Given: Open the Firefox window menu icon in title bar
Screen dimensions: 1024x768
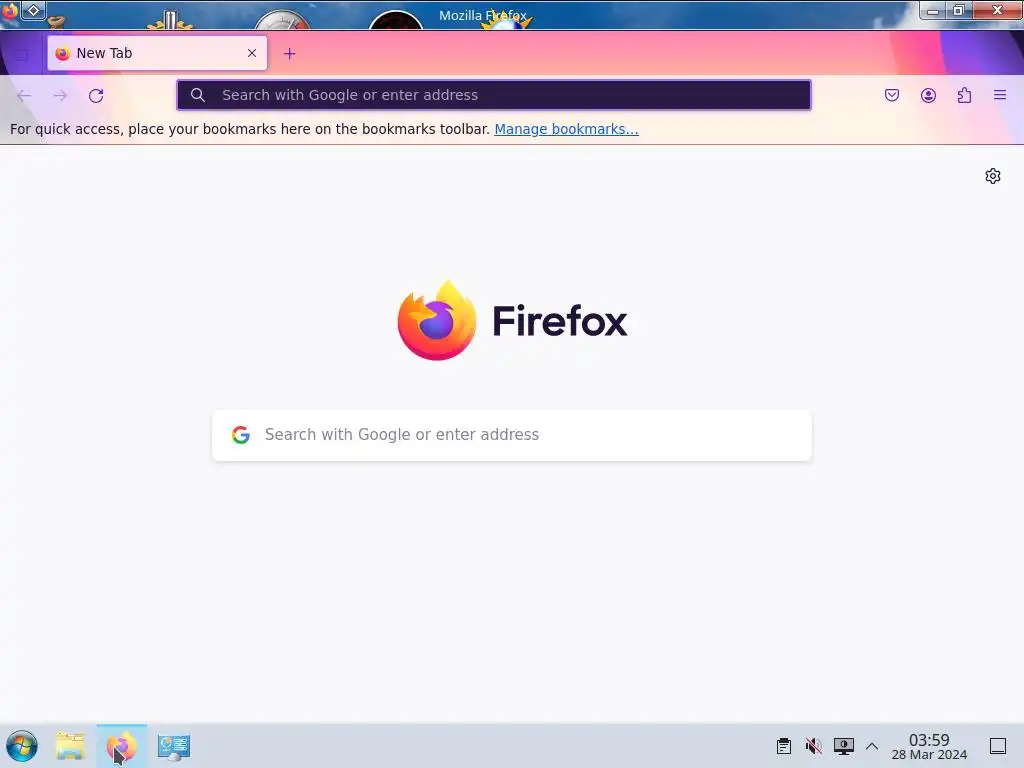Looking at the screenshot, I should [x=9, y=10].
